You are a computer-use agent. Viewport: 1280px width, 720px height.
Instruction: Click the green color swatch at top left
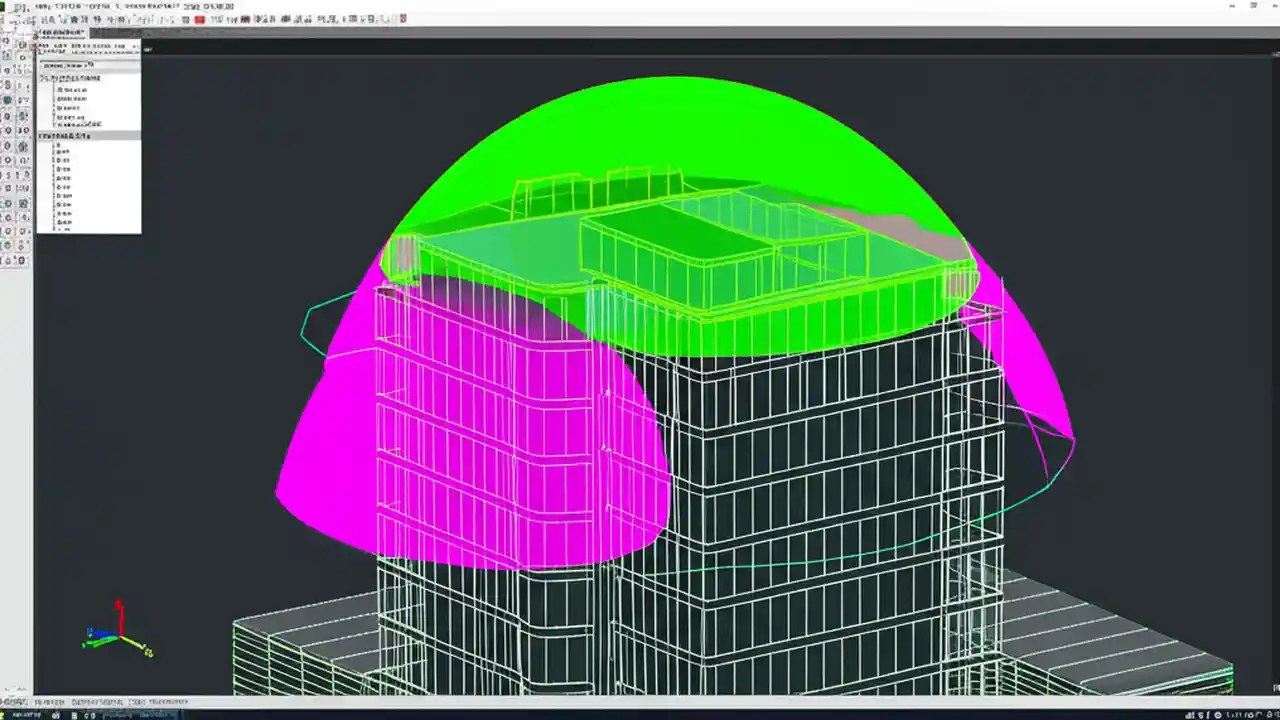[x=4, y=4]
